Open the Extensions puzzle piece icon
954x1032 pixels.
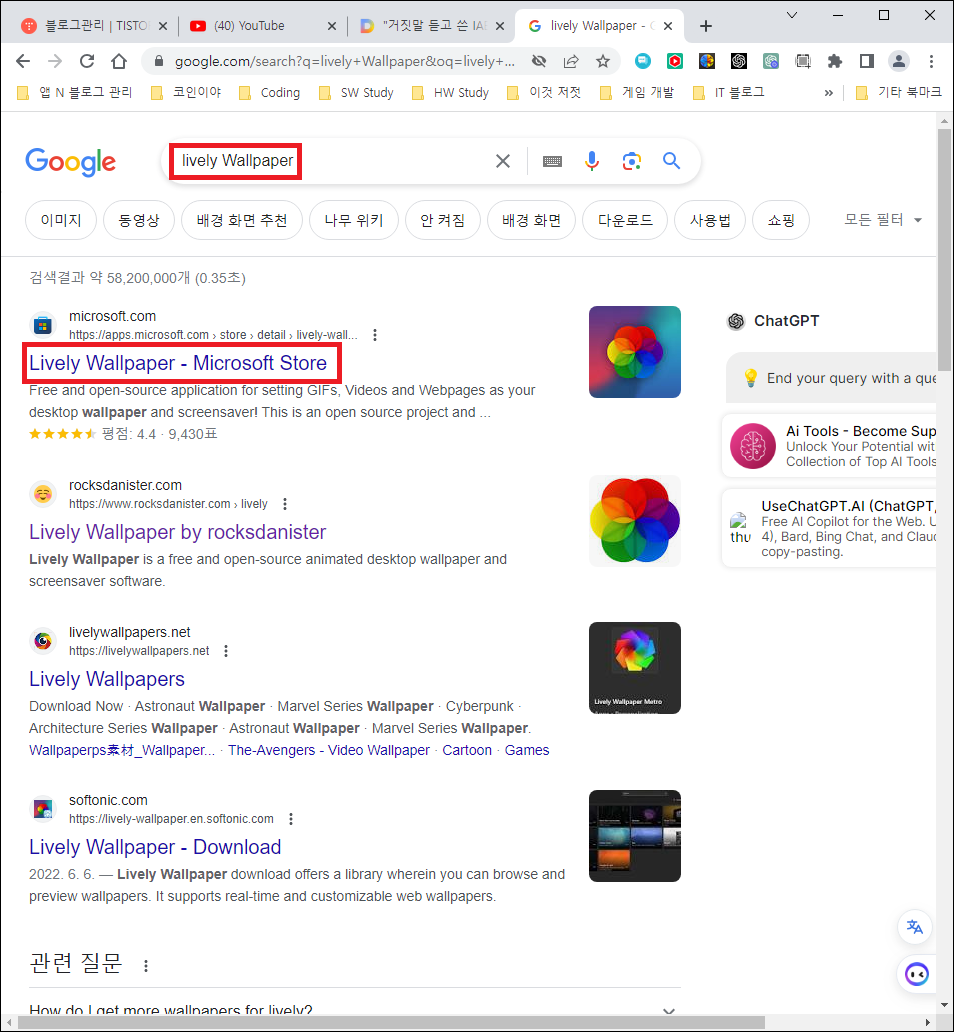[835, 61]
